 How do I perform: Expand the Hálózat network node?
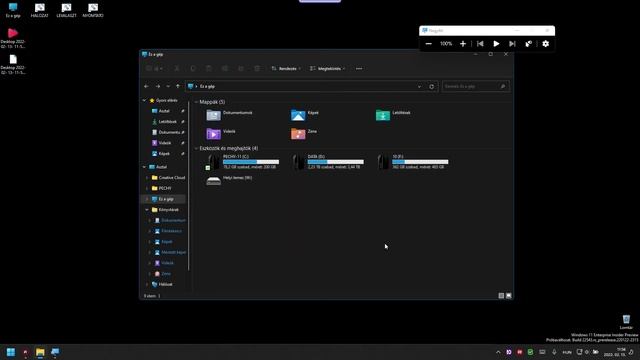147,284
